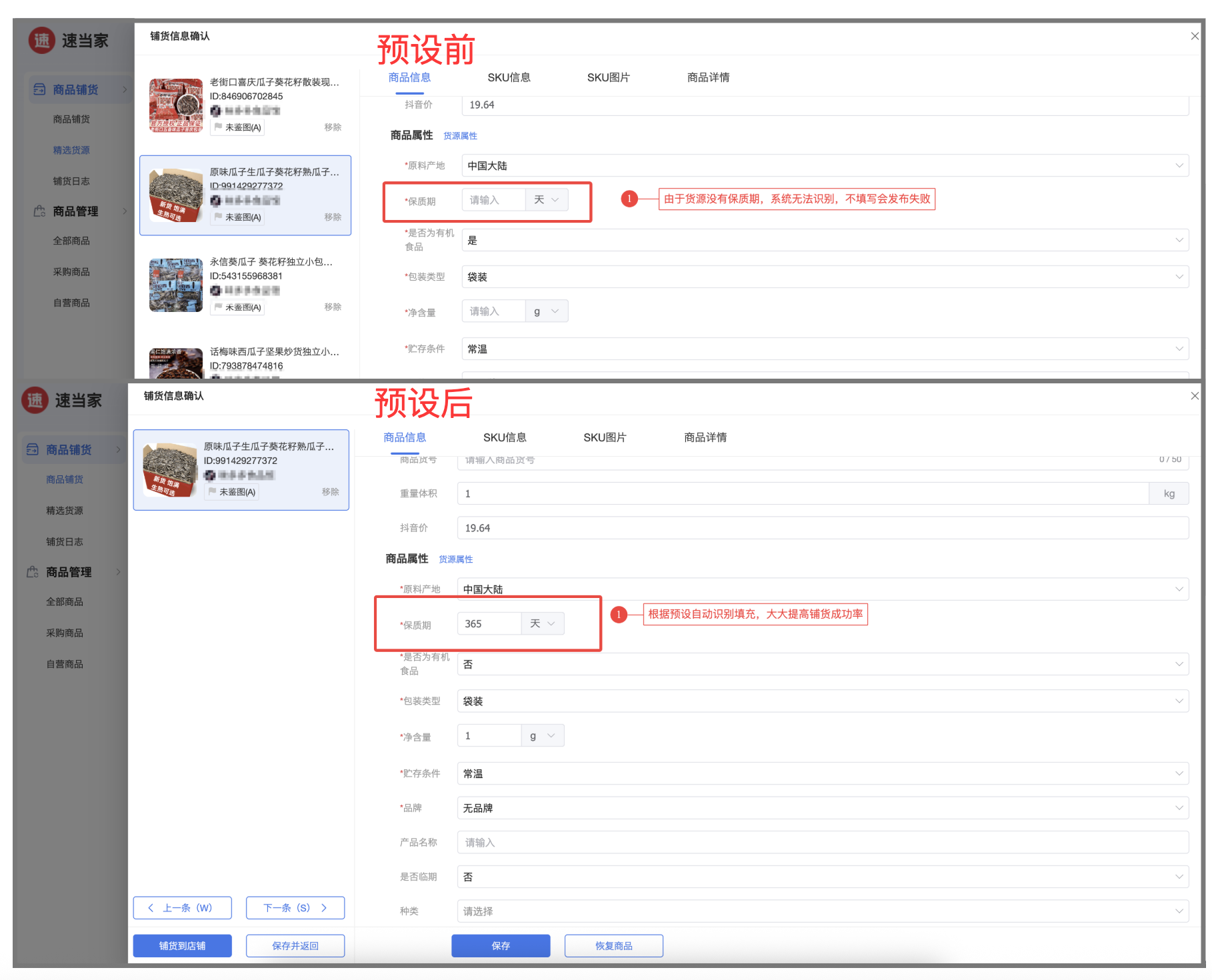Screen dimensions: 1212x980
Task: Click the 速当家 logo icon at top
Action: click(41, 41)
